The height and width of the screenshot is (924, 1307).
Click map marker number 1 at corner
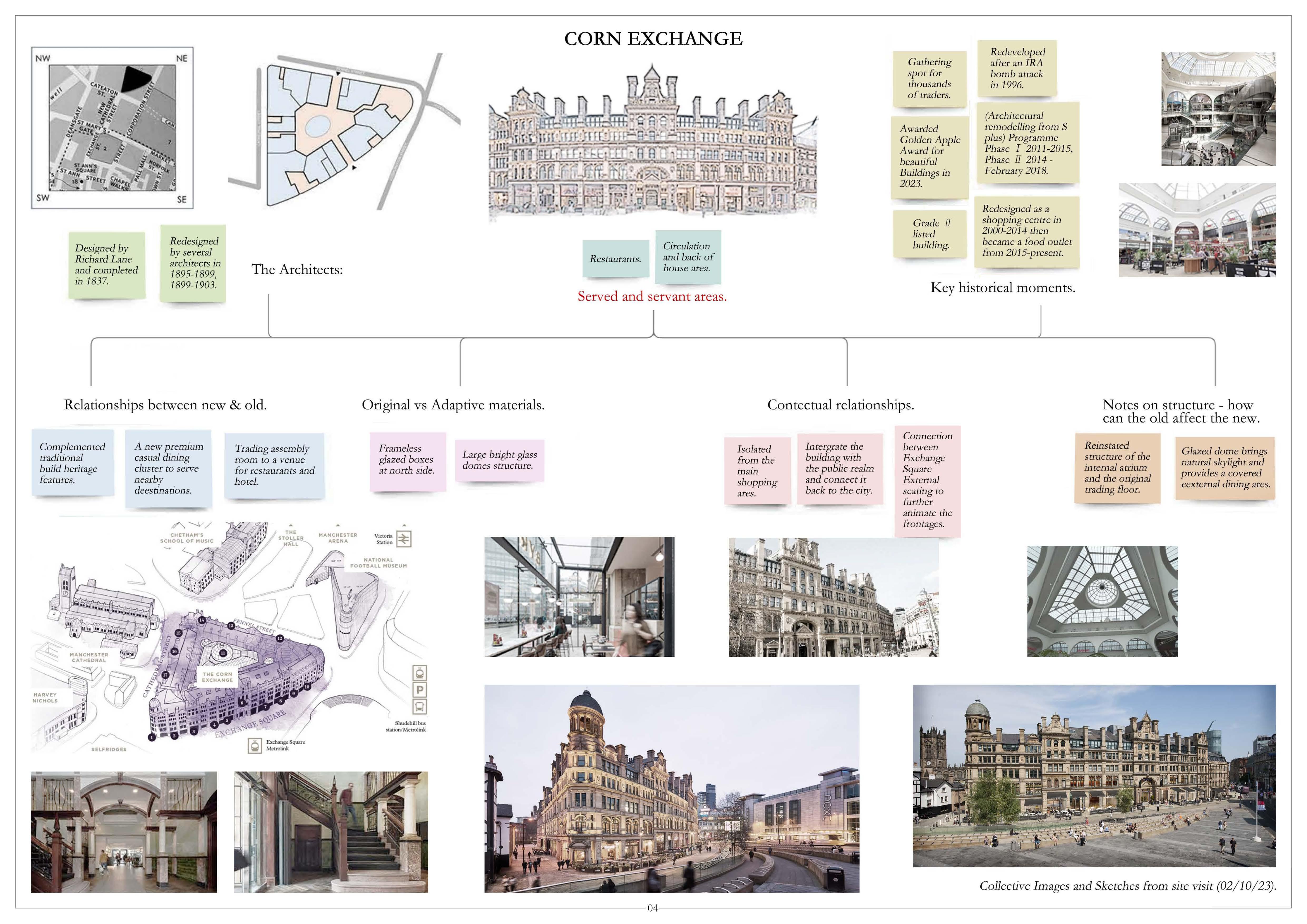(151, 737)
